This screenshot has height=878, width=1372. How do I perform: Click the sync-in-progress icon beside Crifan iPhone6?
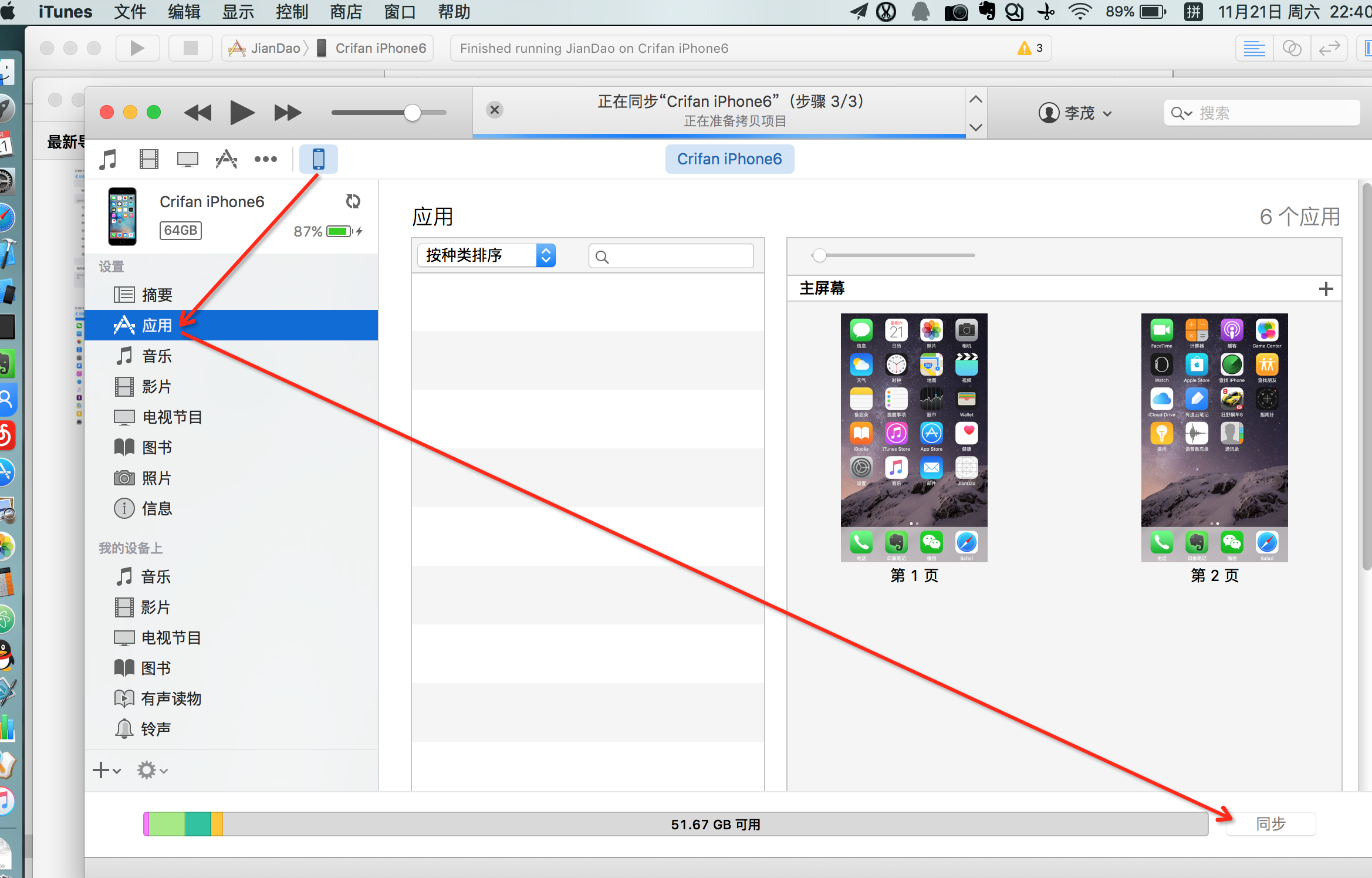[x=353, y=201]
